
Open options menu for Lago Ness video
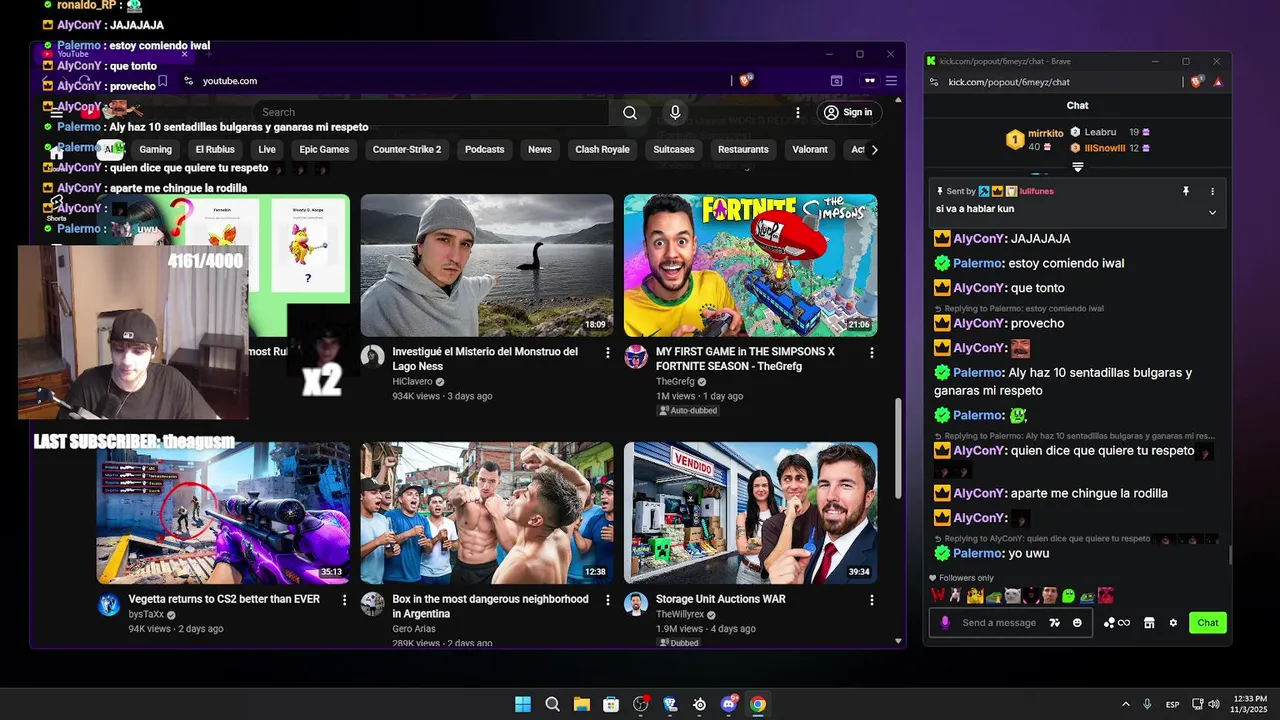click(x=608, y=353)
